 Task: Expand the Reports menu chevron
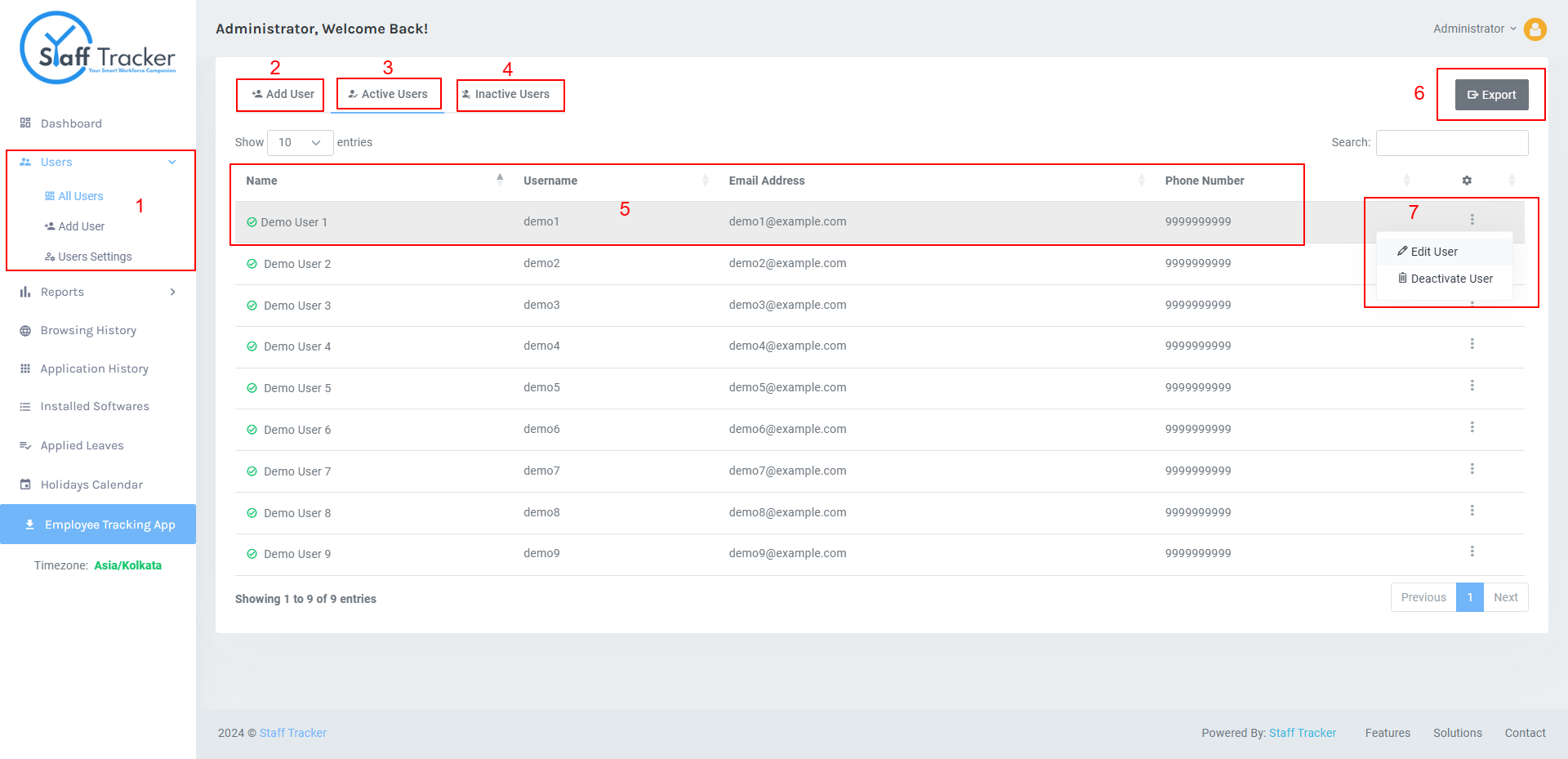172,292
